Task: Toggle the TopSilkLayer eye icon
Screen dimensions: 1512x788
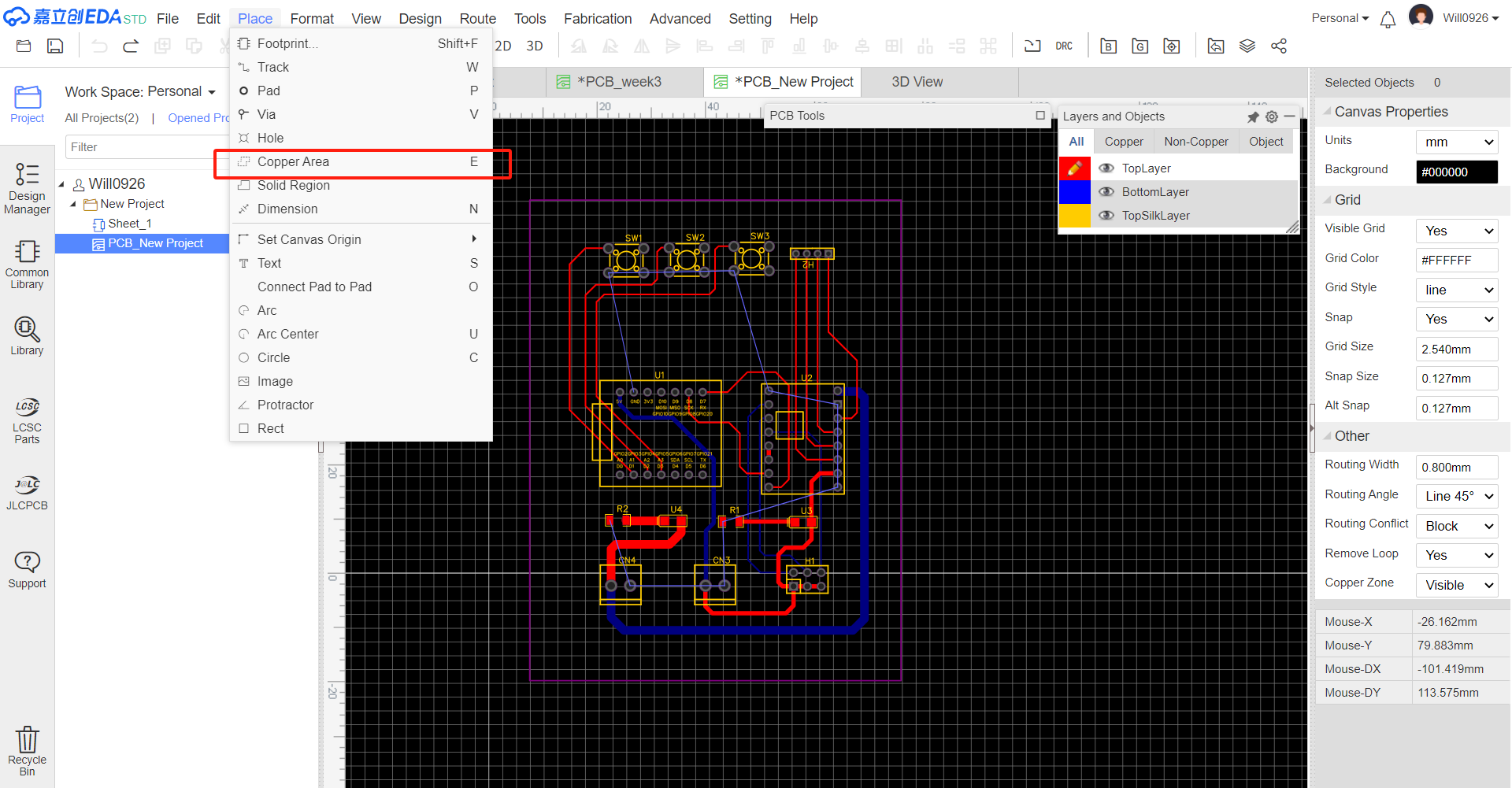Action: [1106, 216]
